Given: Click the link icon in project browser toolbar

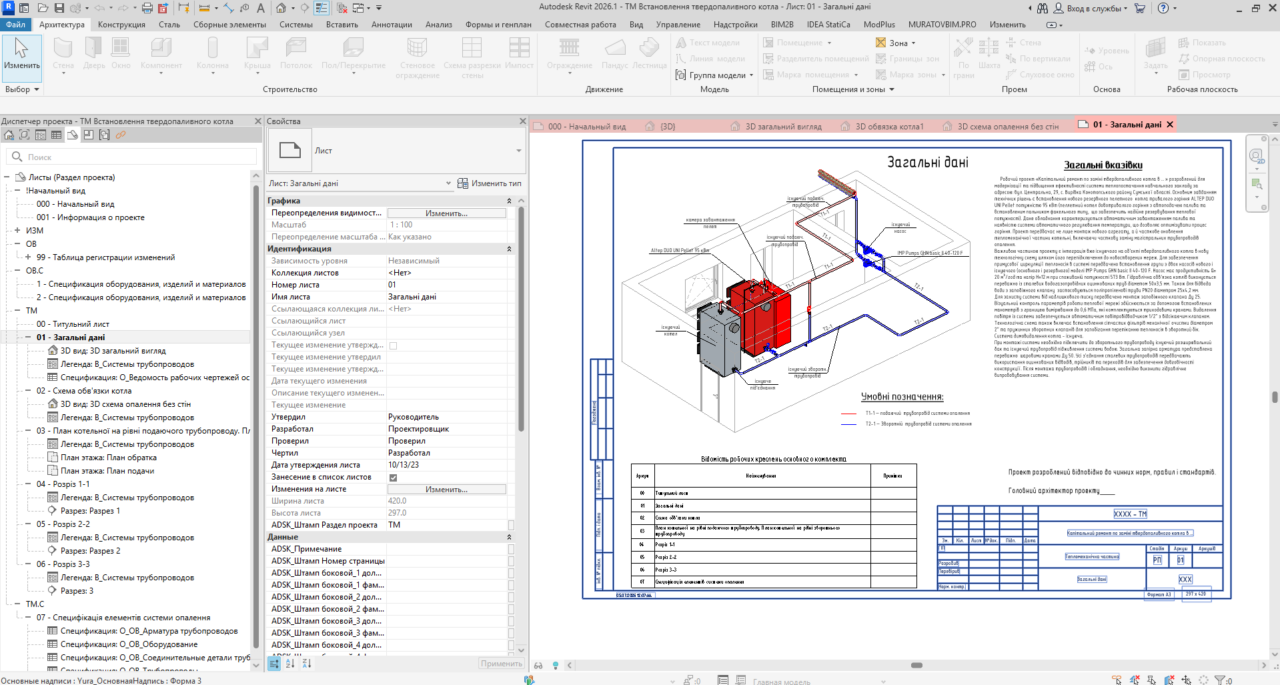Looking at the screenshot, I should click(120, 134).
